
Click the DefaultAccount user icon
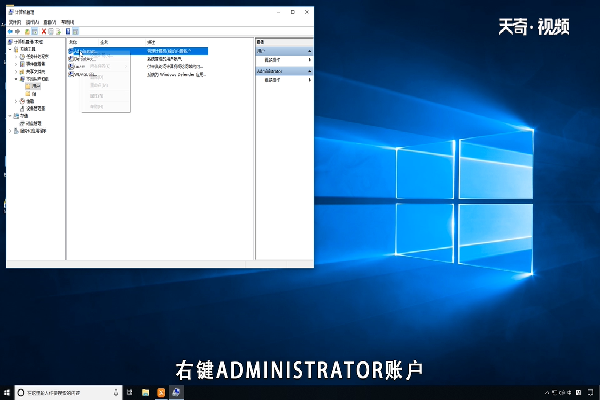pos(71,59)
